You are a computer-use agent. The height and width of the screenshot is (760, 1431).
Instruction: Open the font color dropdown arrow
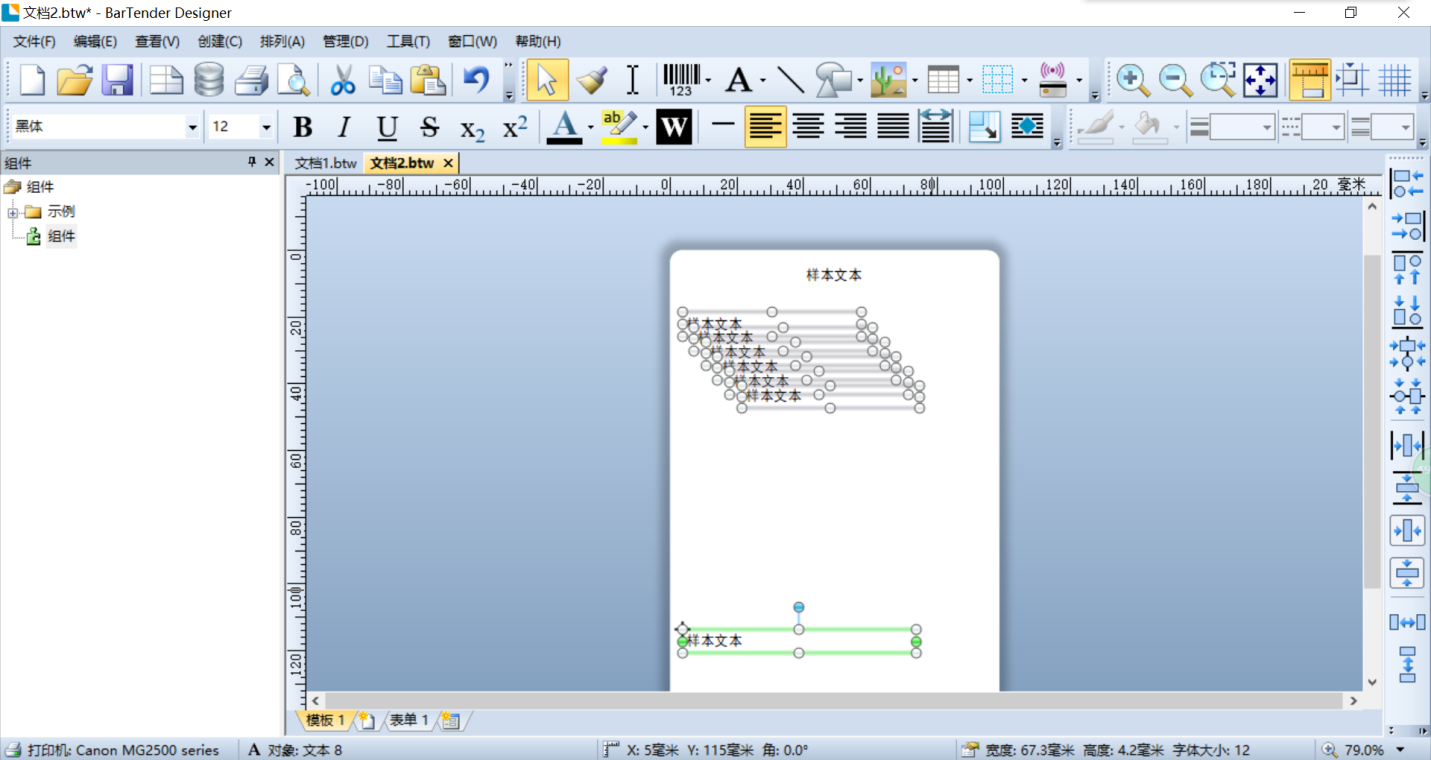[590, 127]
